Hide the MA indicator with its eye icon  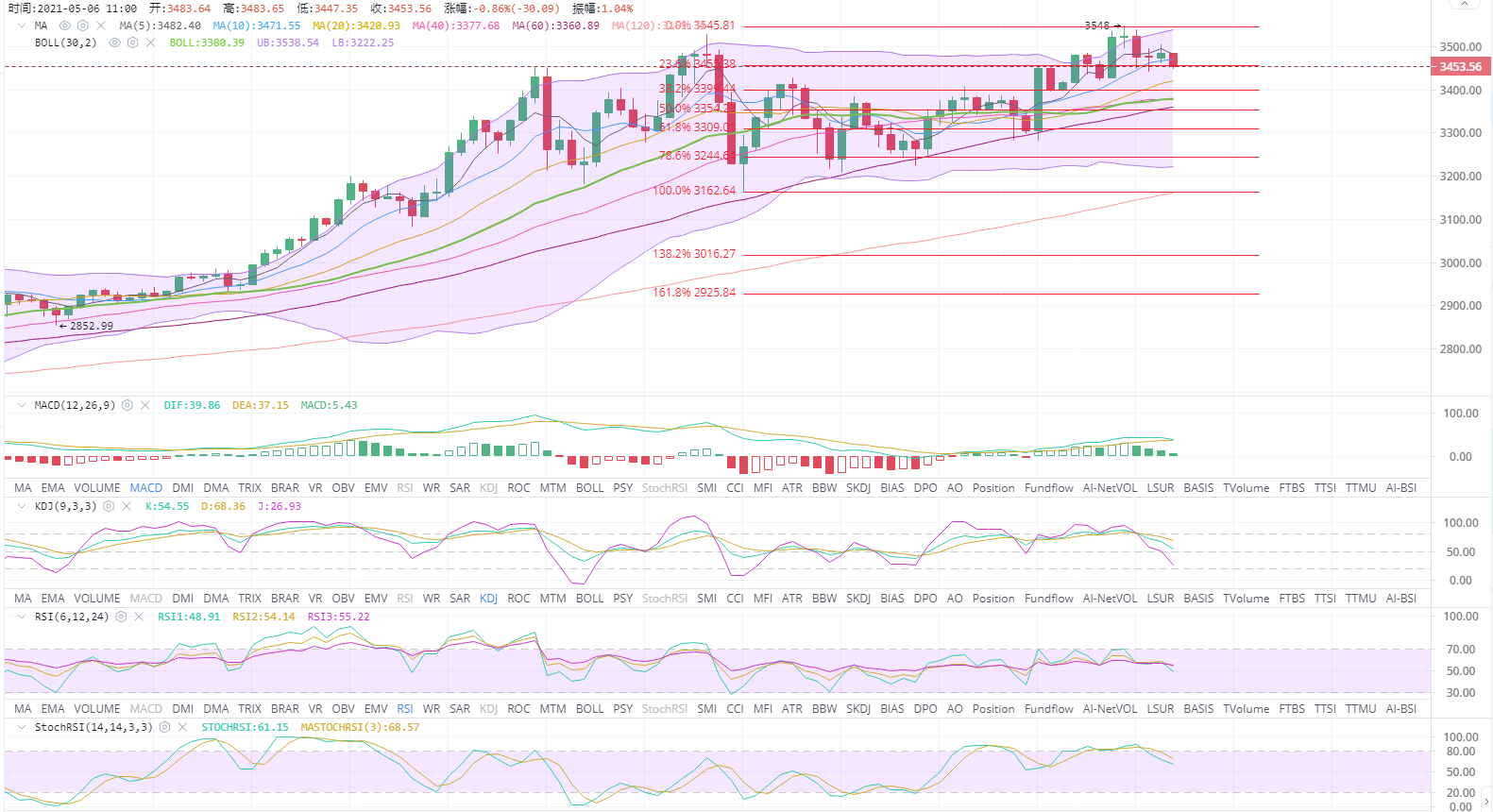click(65, 25)
